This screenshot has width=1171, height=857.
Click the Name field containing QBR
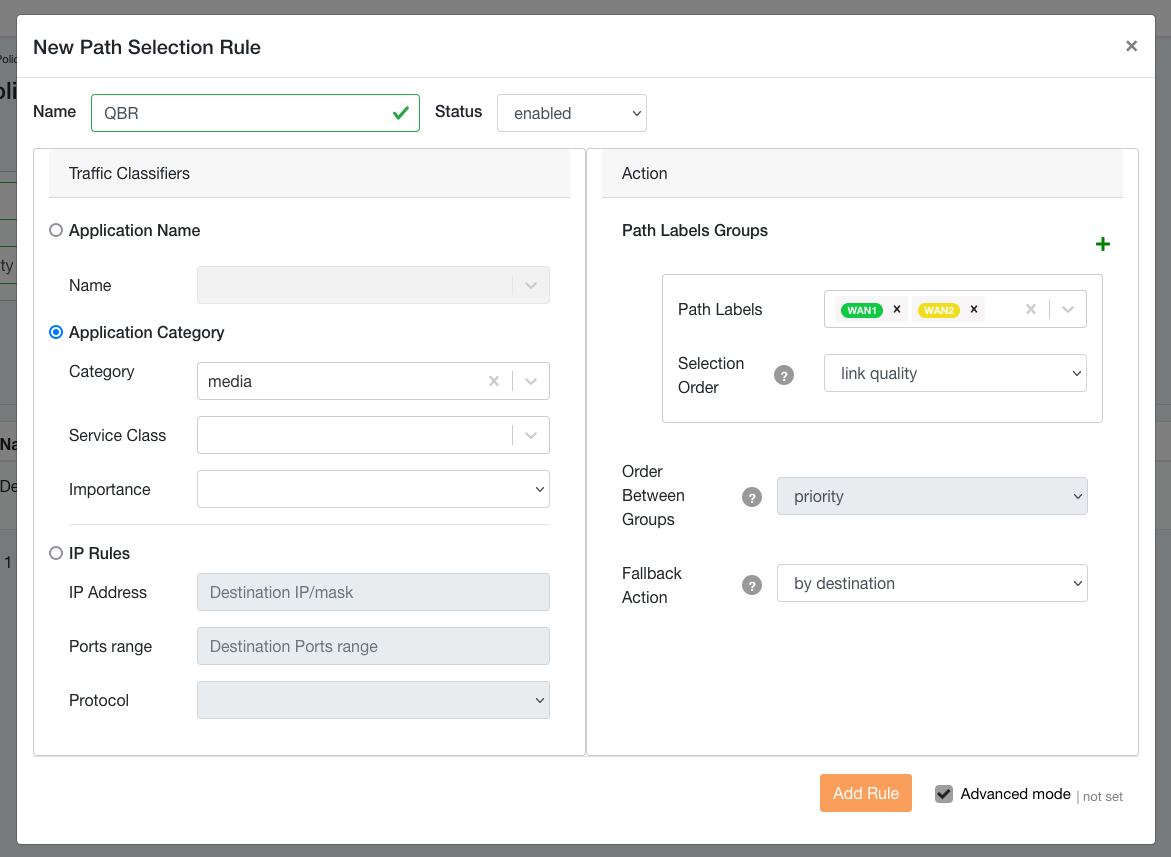[x=240, y=113]
